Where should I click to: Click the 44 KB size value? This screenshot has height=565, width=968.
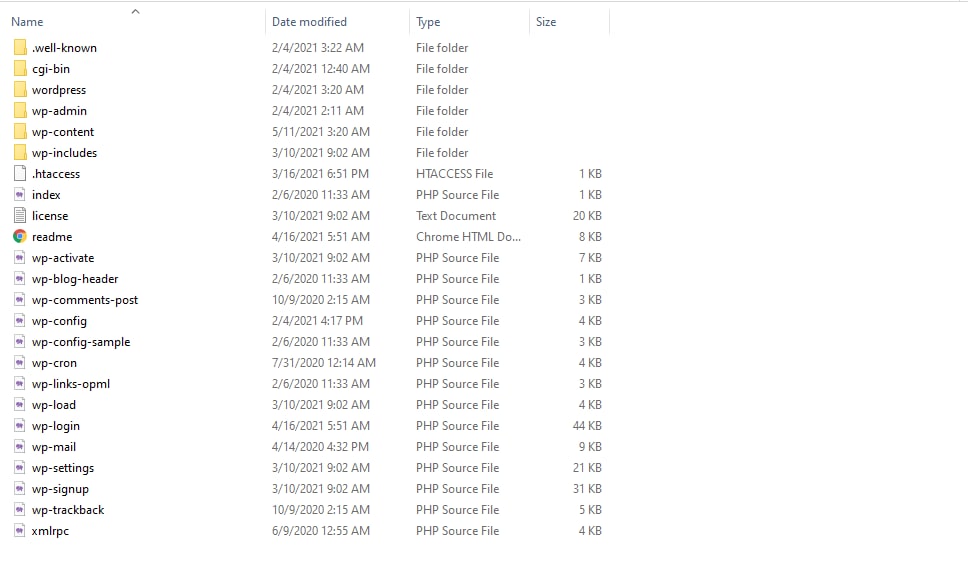click(x=587, y=426)
